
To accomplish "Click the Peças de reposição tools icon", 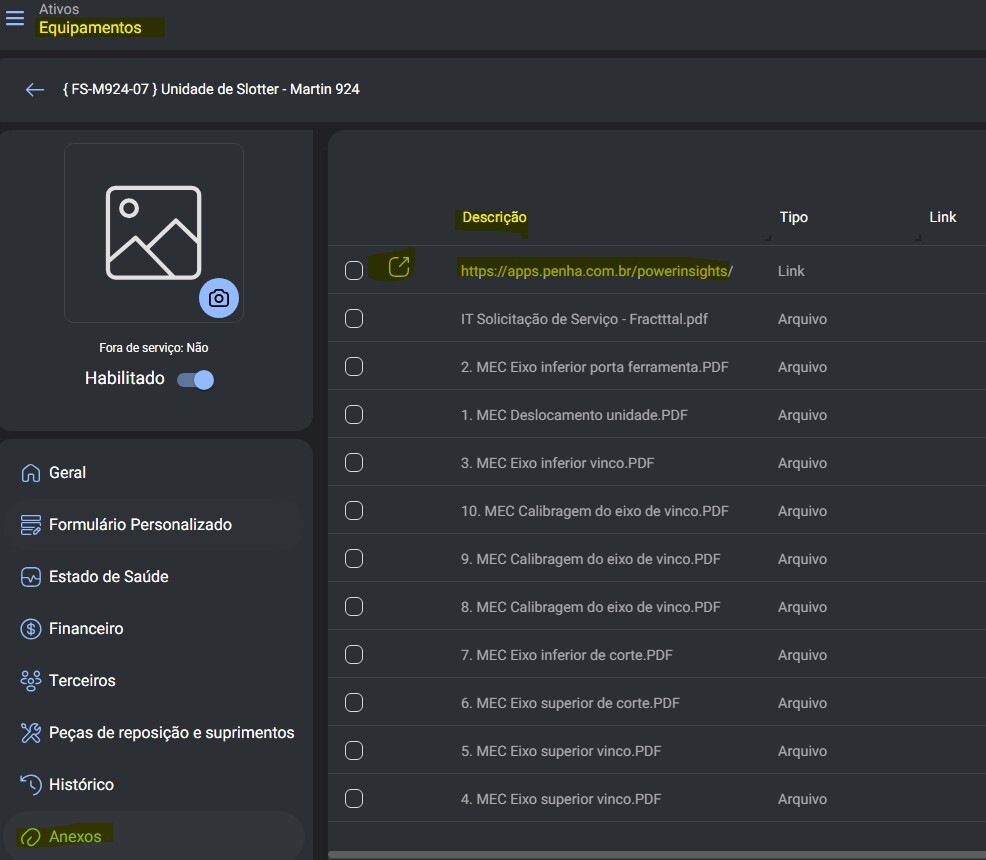I will (x=30, y=732).
